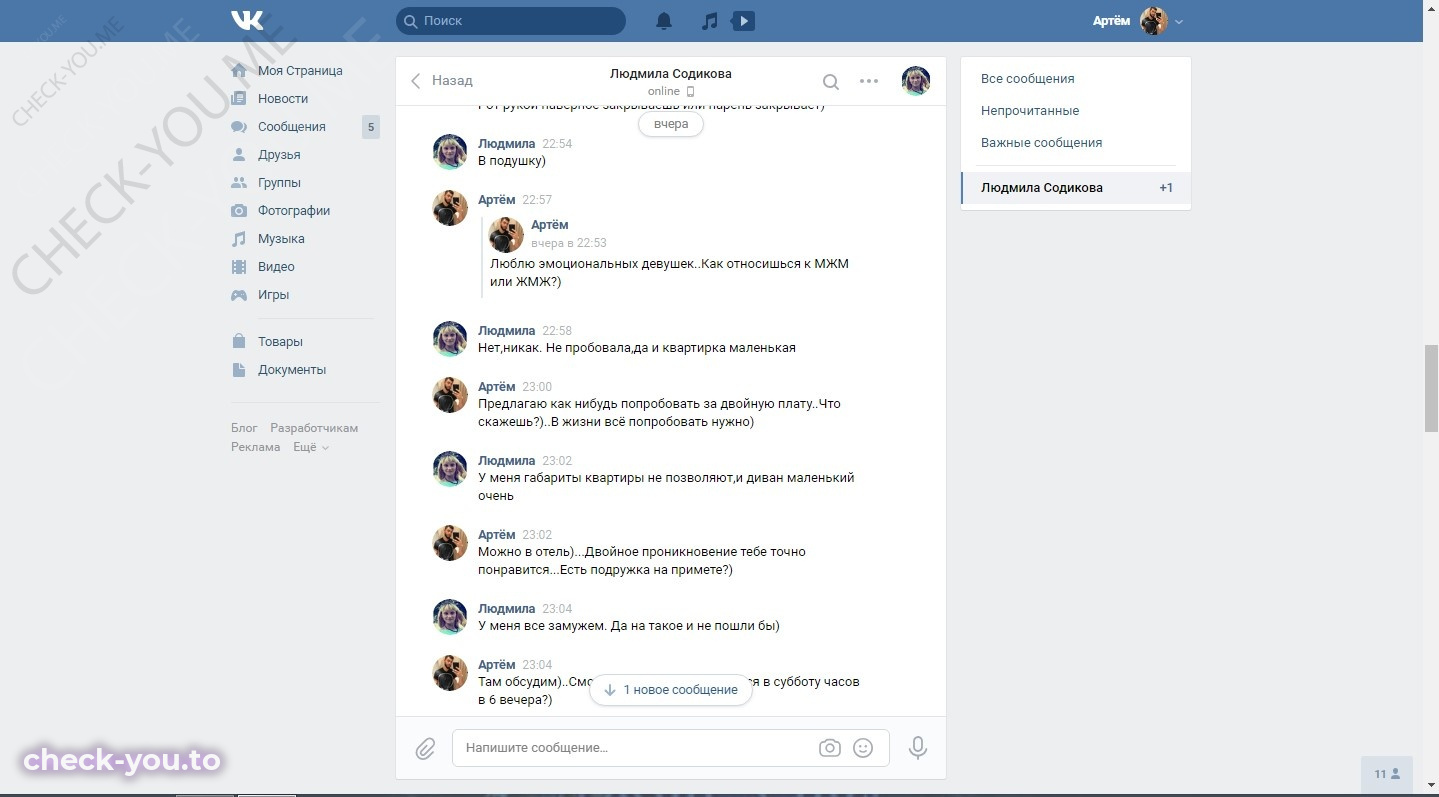Image resolution: width=1439 pixels, height=797 pixels.
Task: Click the video play icon in header
Action: (x=743, y=20)
